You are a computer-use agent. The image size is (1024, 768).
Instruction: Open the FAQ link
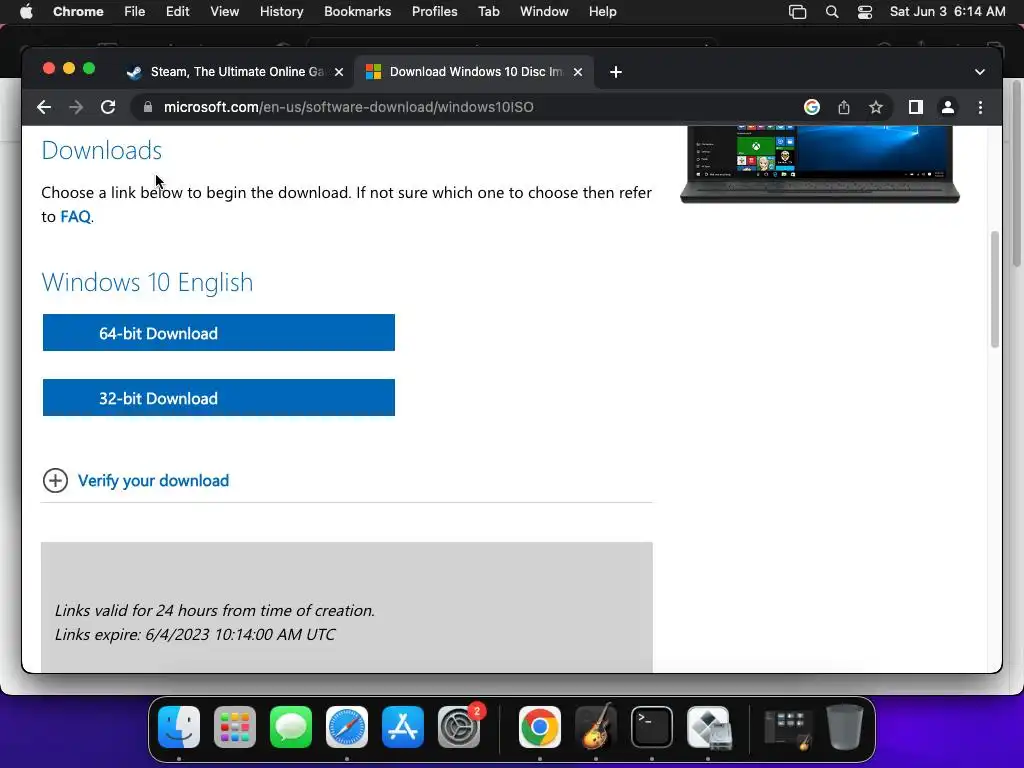pos(76,217)
